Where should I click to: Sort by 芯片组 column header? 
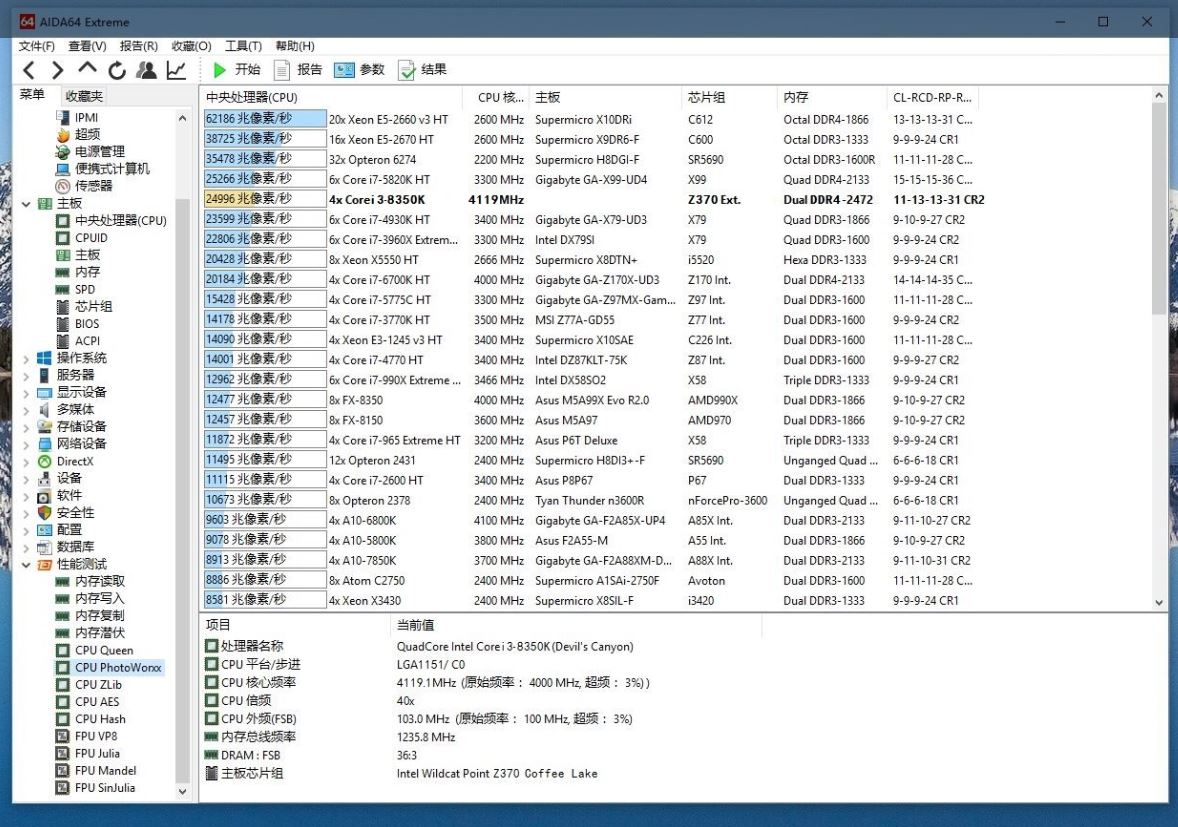(729, 98)
